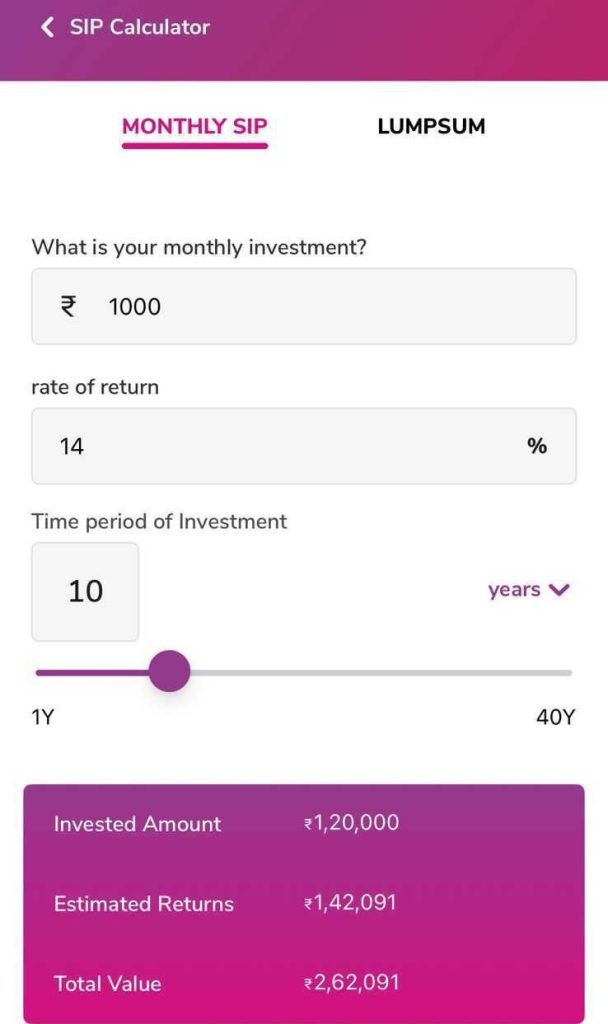
Task: Tap the 40Y maximum label
Action: click(x=555, y=717)
